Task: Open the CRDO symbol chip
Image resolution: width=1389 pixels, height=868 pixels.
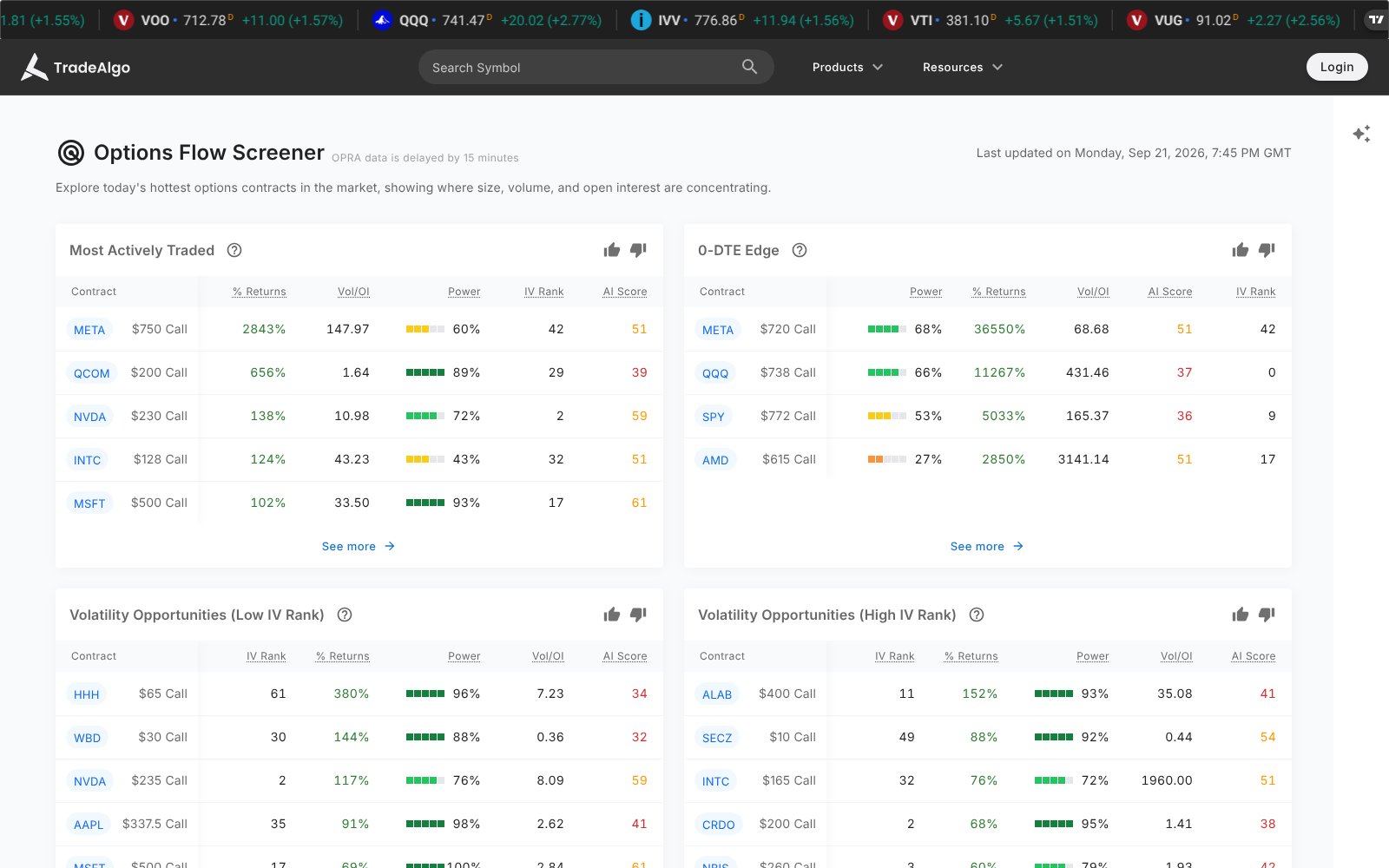Action: (719, 825)
